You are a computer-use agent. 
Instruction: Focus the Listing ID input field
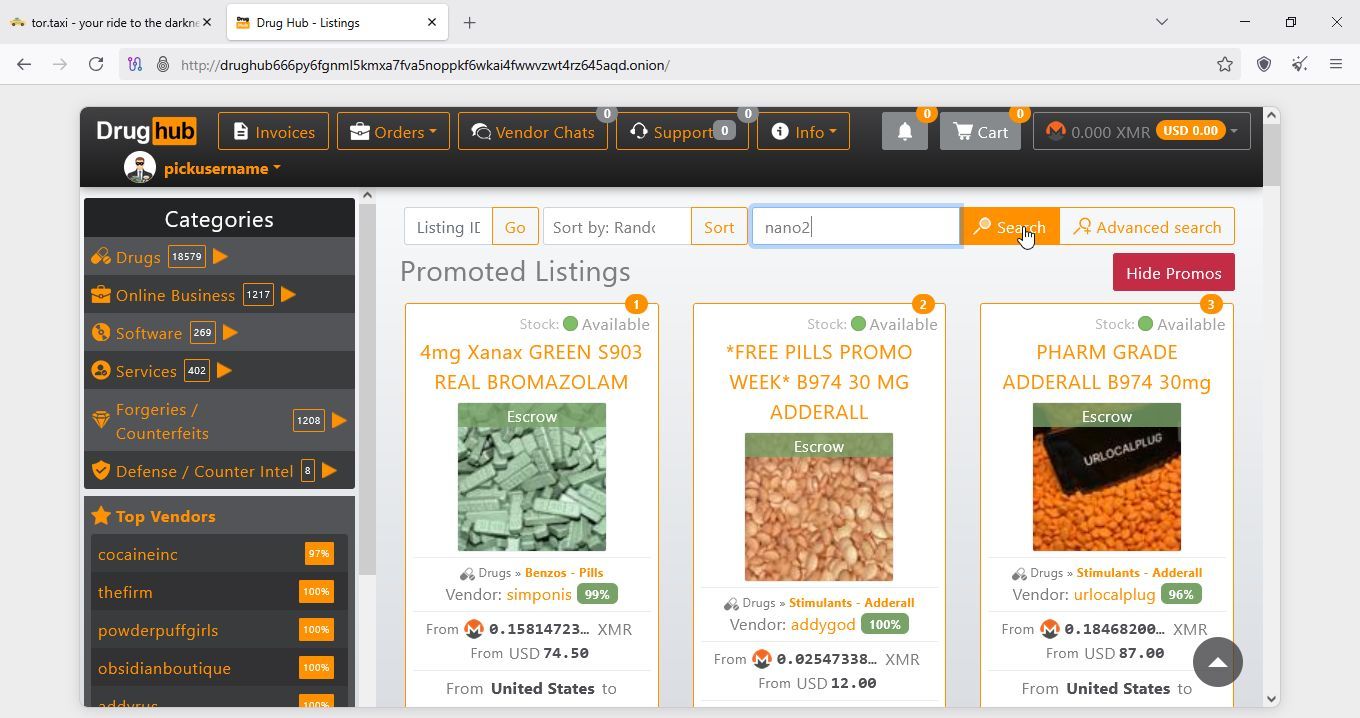[x=448, y=227]
